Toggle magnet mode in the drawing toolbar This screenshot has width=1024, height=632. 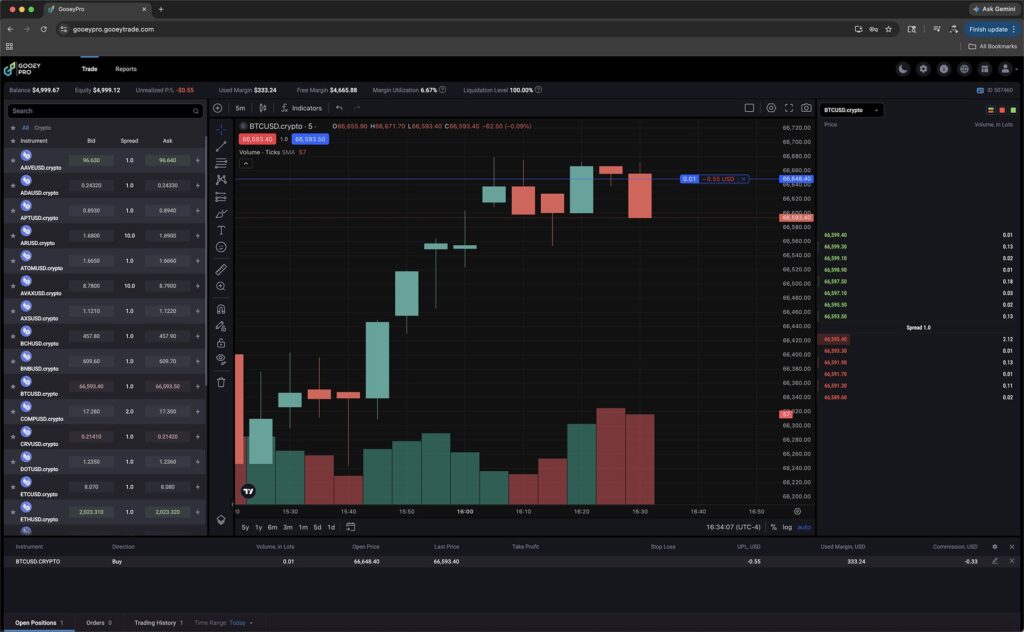pos(221,307)
